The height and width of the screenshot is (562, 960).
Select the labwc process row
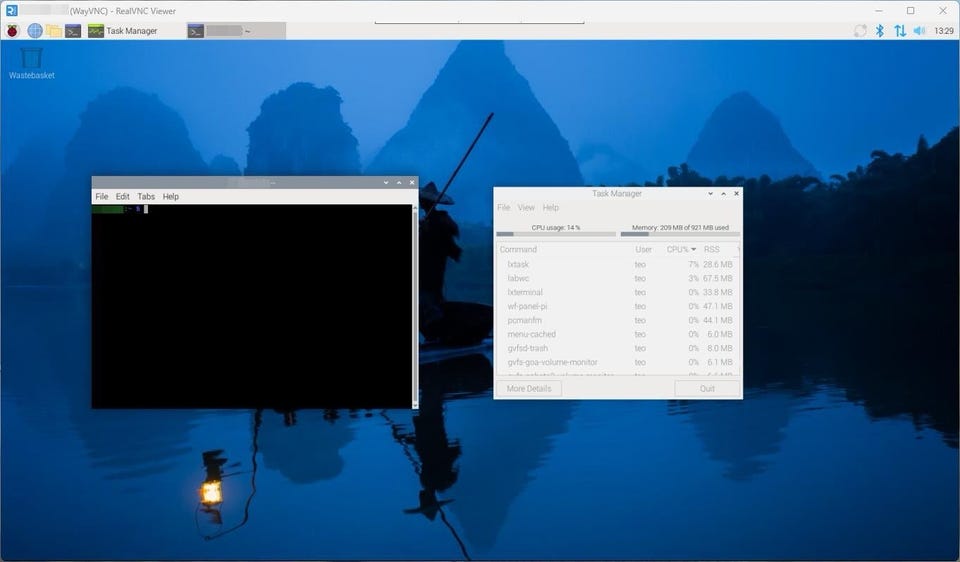(x=616, y=279)
